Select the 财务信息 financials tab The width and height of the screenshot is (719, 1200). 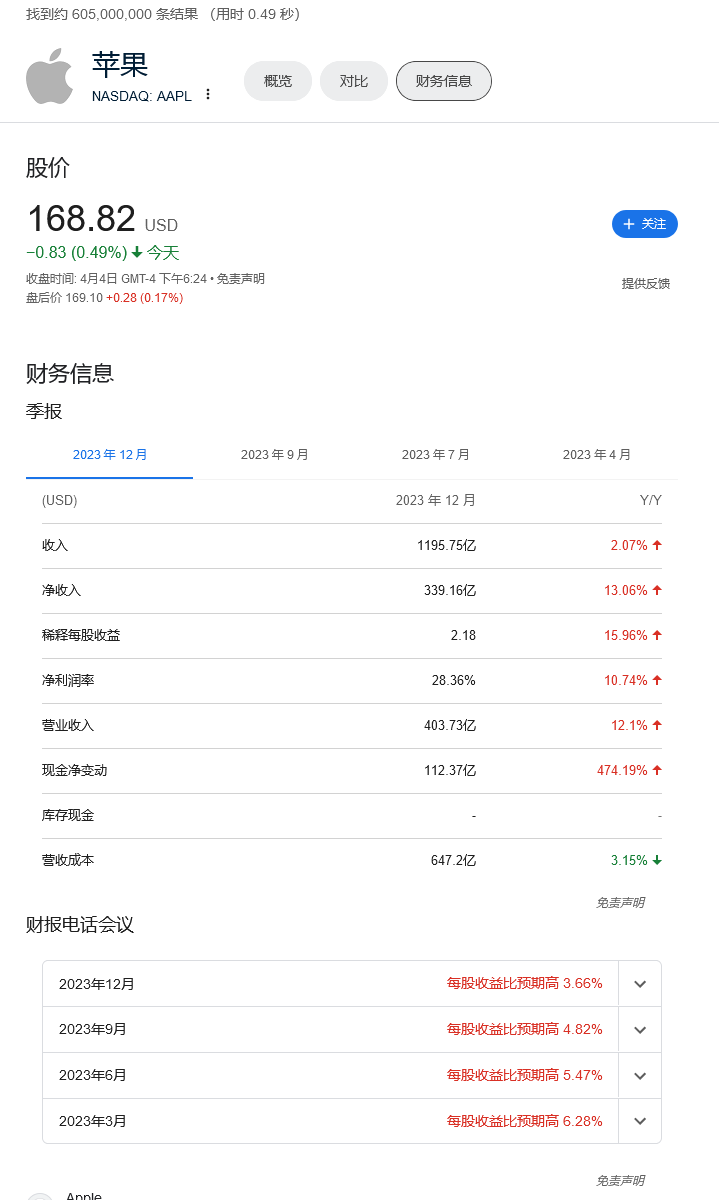[444, 81]
